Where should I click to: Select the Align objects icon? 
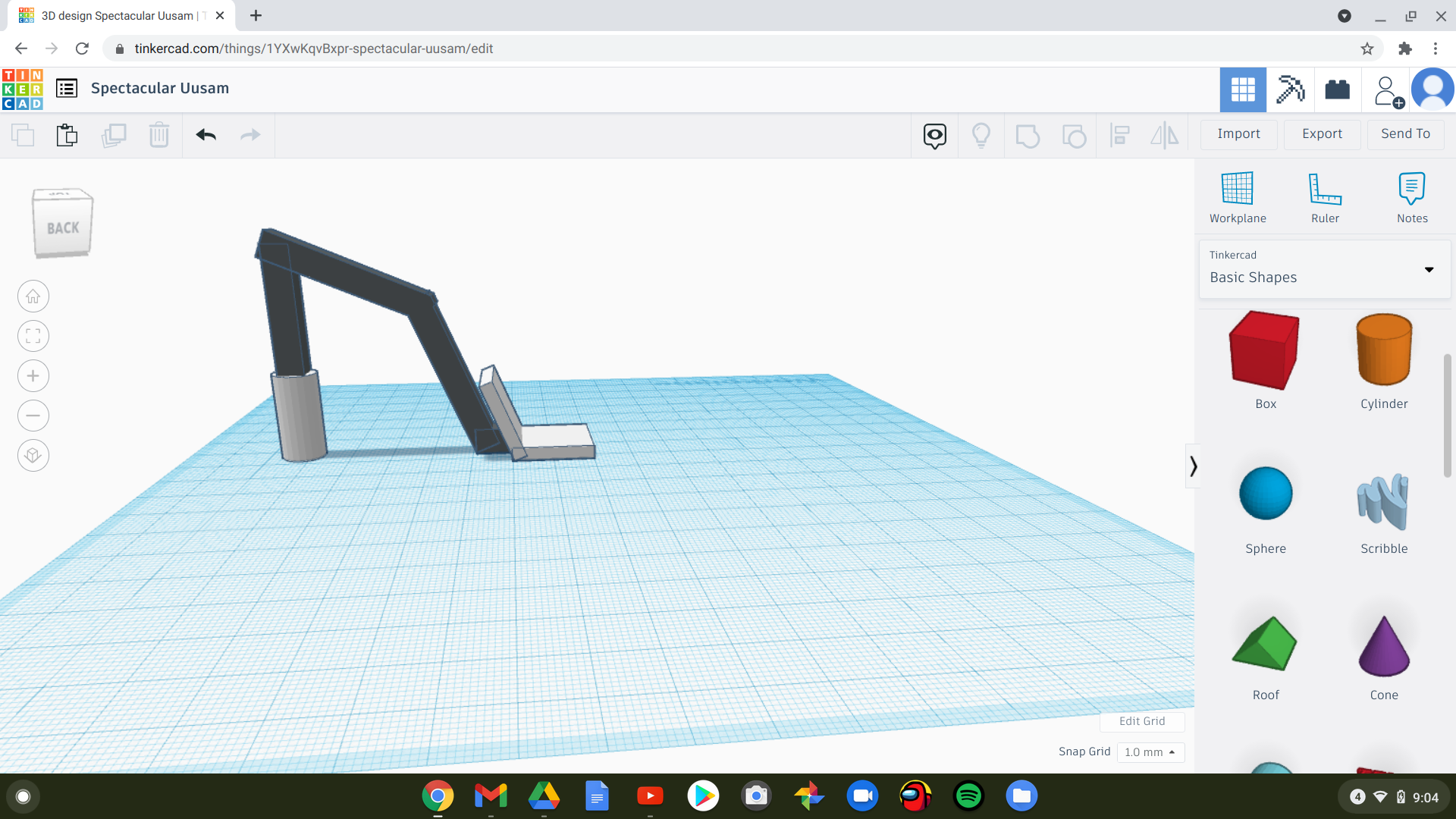tap(1120, 135)
